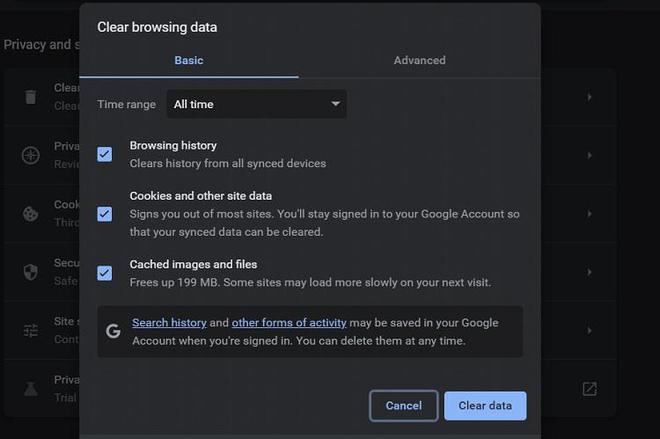The image size is (660, 439).
Task: Expand the Security row chevron arrow
Action: point(590,271)
